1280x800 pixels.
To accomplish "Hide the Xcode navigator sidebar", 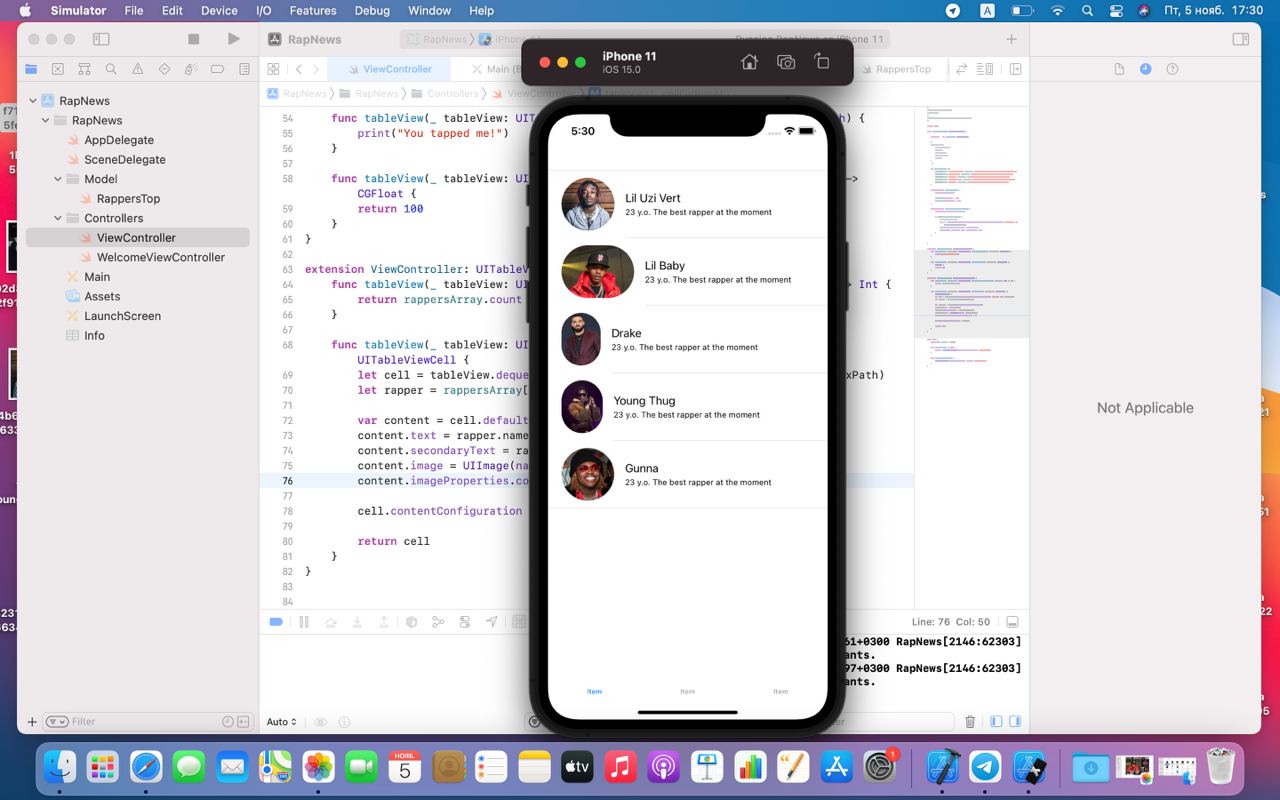I will (101, 39).
